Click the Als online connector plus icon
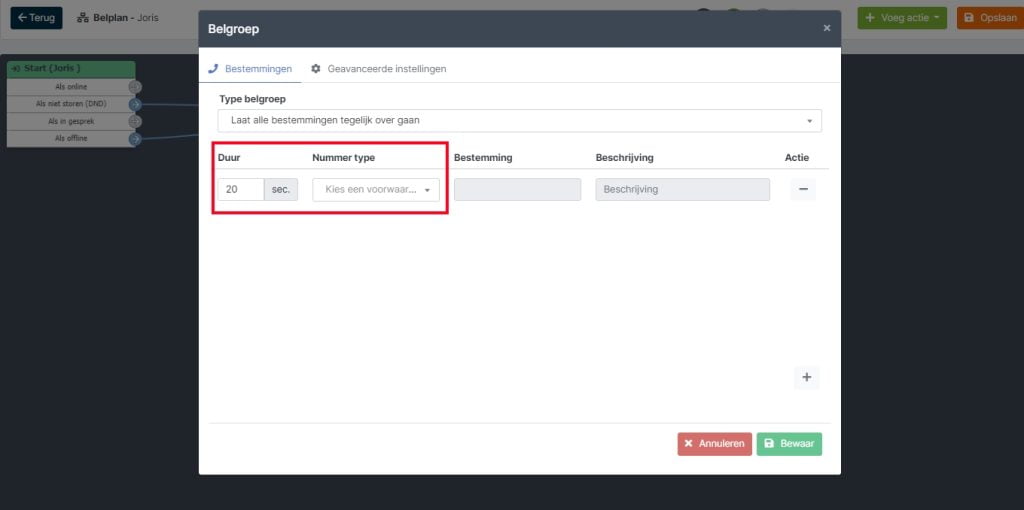Screen dimensions: 1024x510 coord(135,87)
